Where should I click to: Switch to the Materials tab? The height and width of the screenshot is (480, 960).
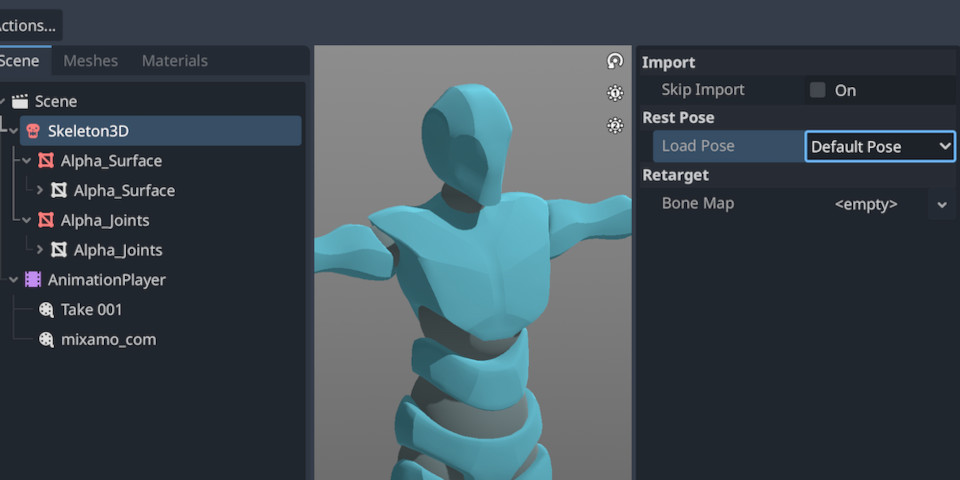[x=174, y=61]
